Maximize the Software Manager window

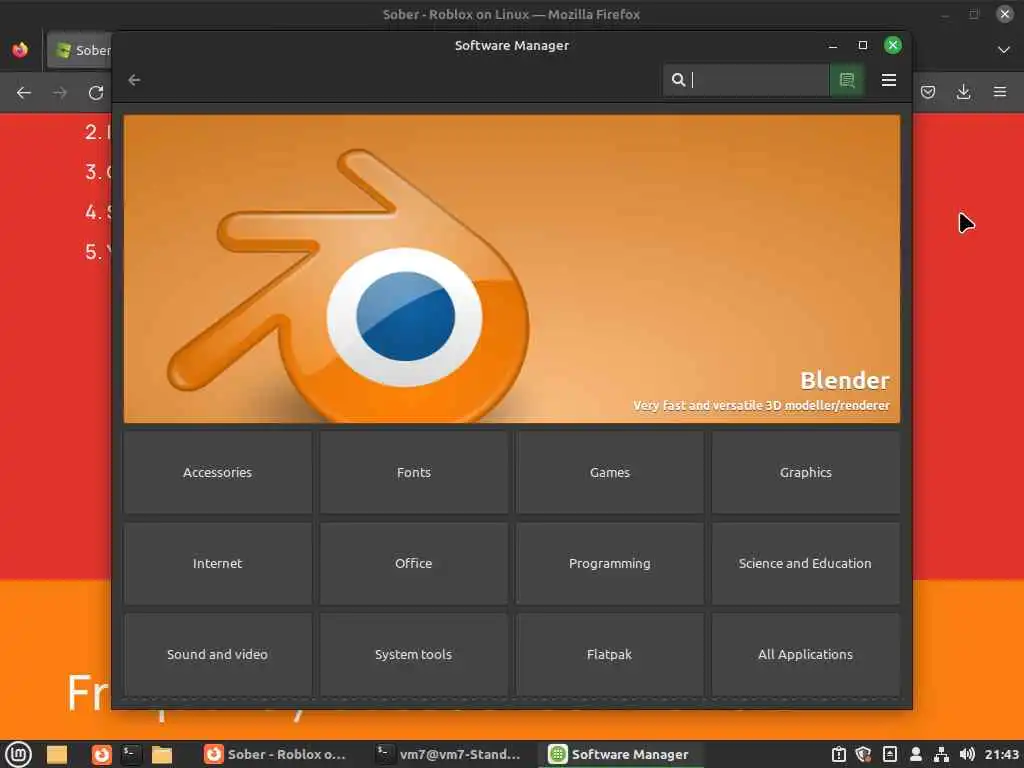pyautogui.click(x=863, y=45)
